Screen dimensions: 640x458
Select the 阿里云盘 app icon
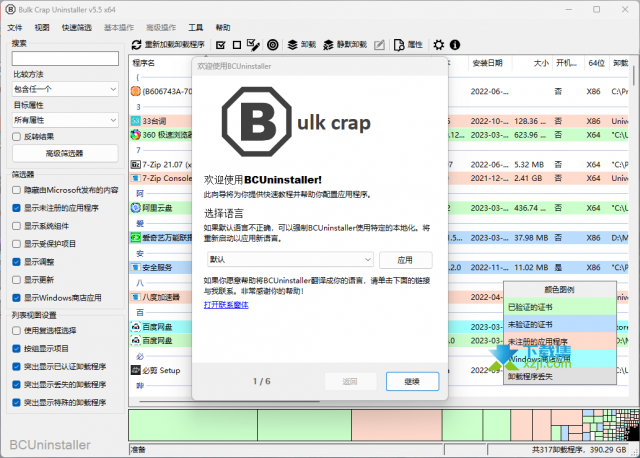136,208
